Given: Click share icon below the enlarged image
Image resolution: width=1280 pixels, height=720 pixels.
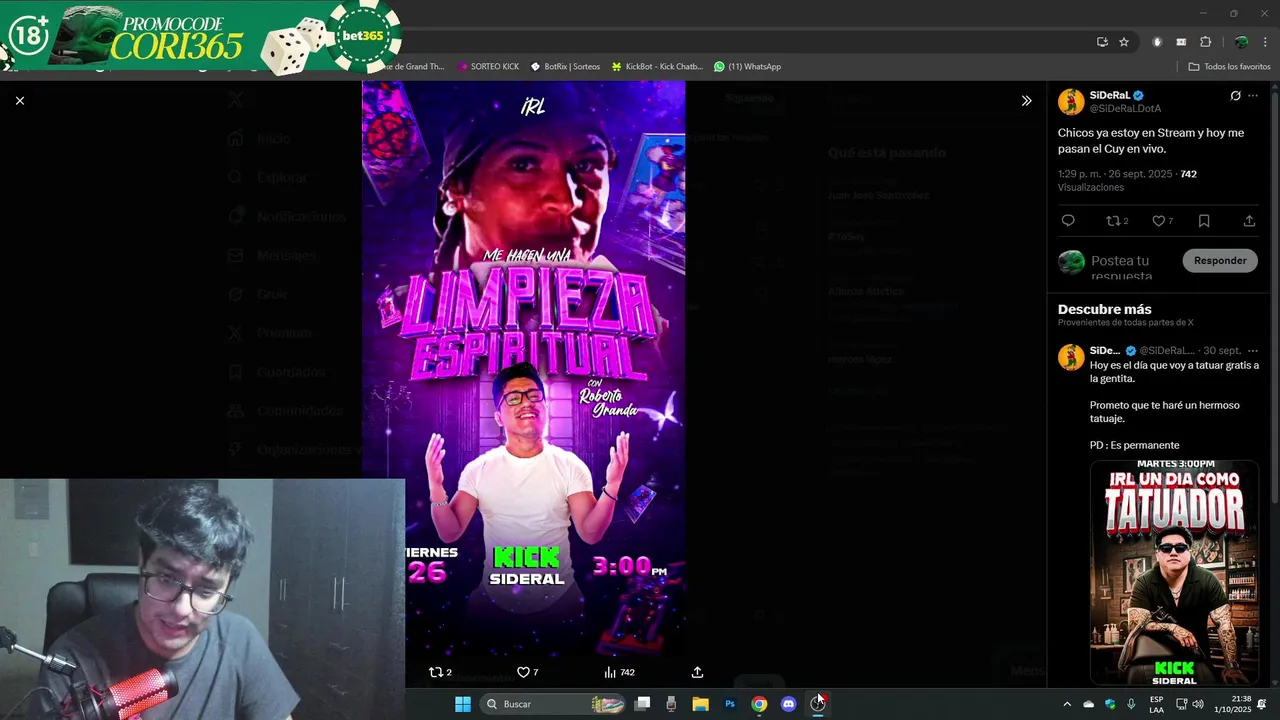Looking at the screenshot, I should tap(697, 673).
